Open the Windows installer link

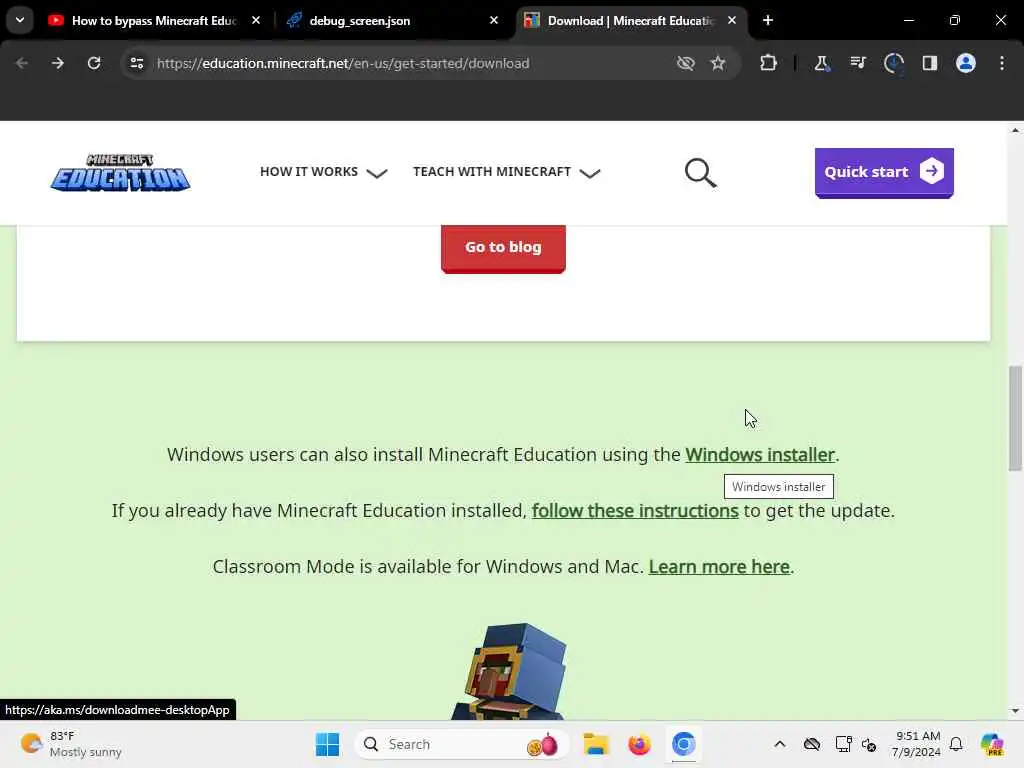click(x=760, y=455)
